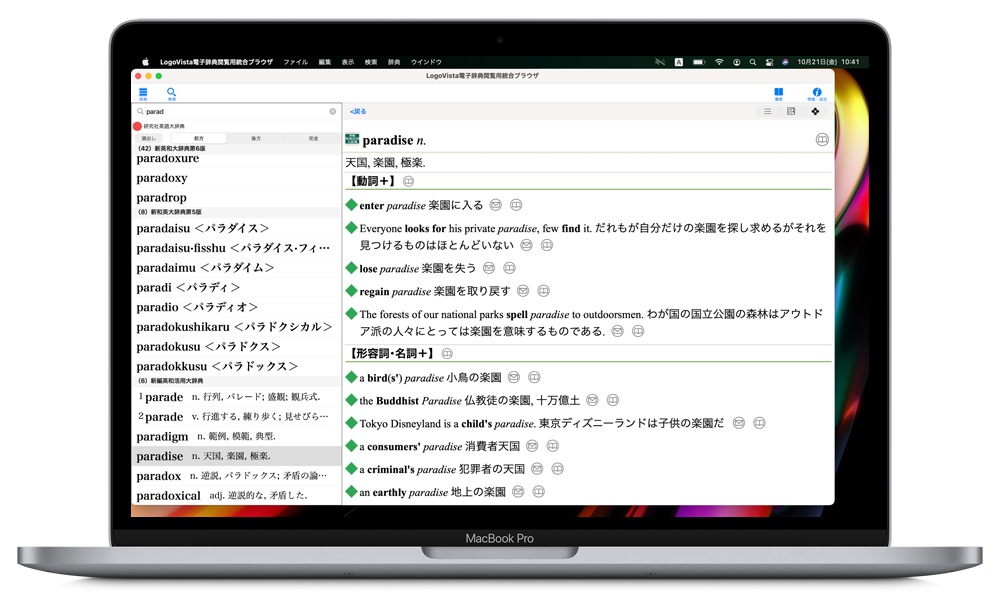Screen dimensions: 1000x600
Task: Select the 'paradokushikaru <パラドクシカル>' entry
Action: pyautogui.click(x=236, y=327)
